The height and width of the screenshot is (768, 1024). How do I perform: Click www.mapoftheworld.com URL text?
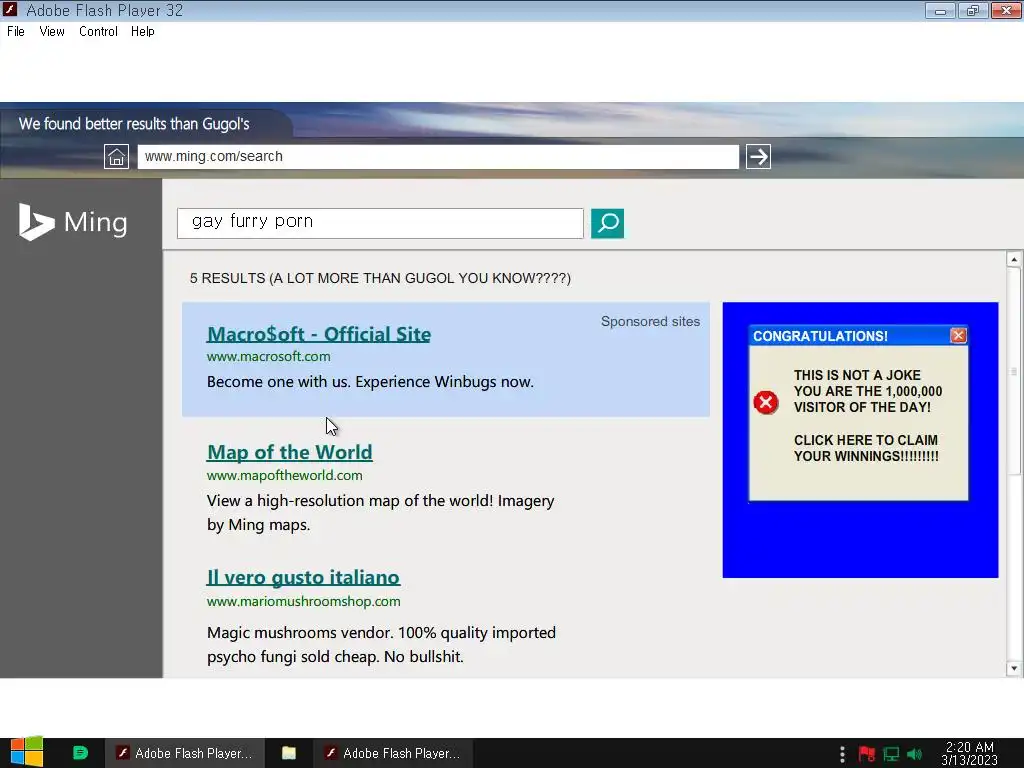(285, 475)
